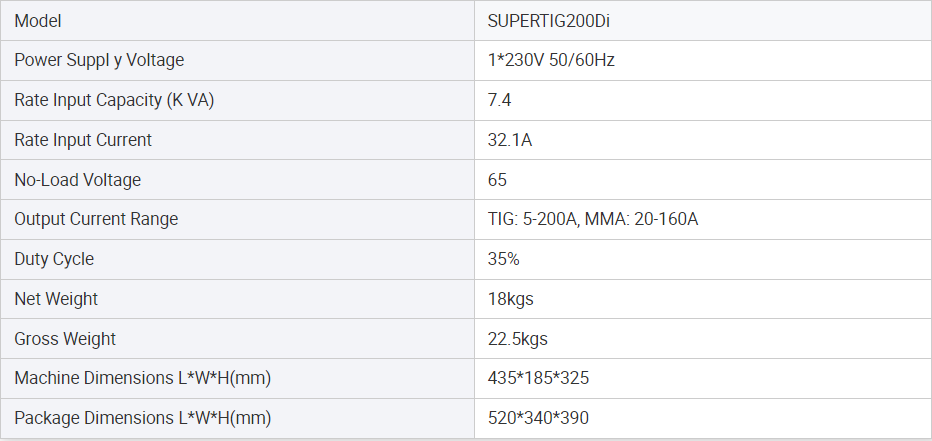This screenshot has width=932, height=441.
Task: Select the 520*340*390 package dimensions value
Action: (539, 418)
